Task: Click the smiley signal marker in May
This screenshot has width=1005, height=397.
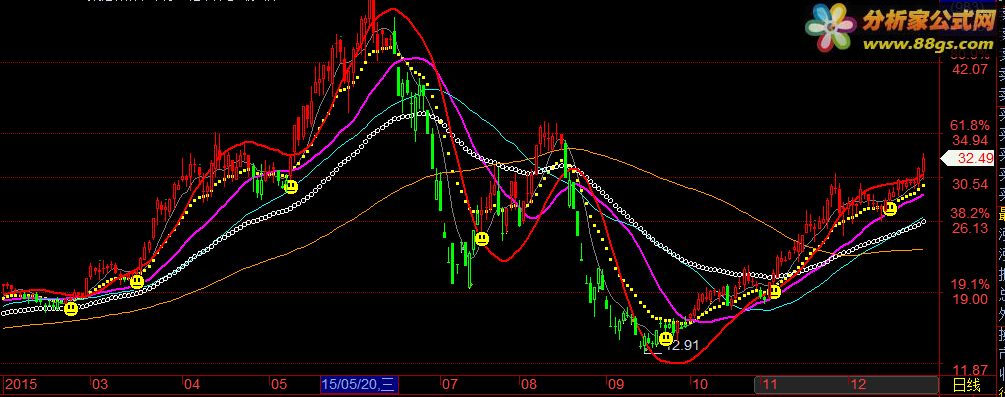Action: tap(291, 187)
